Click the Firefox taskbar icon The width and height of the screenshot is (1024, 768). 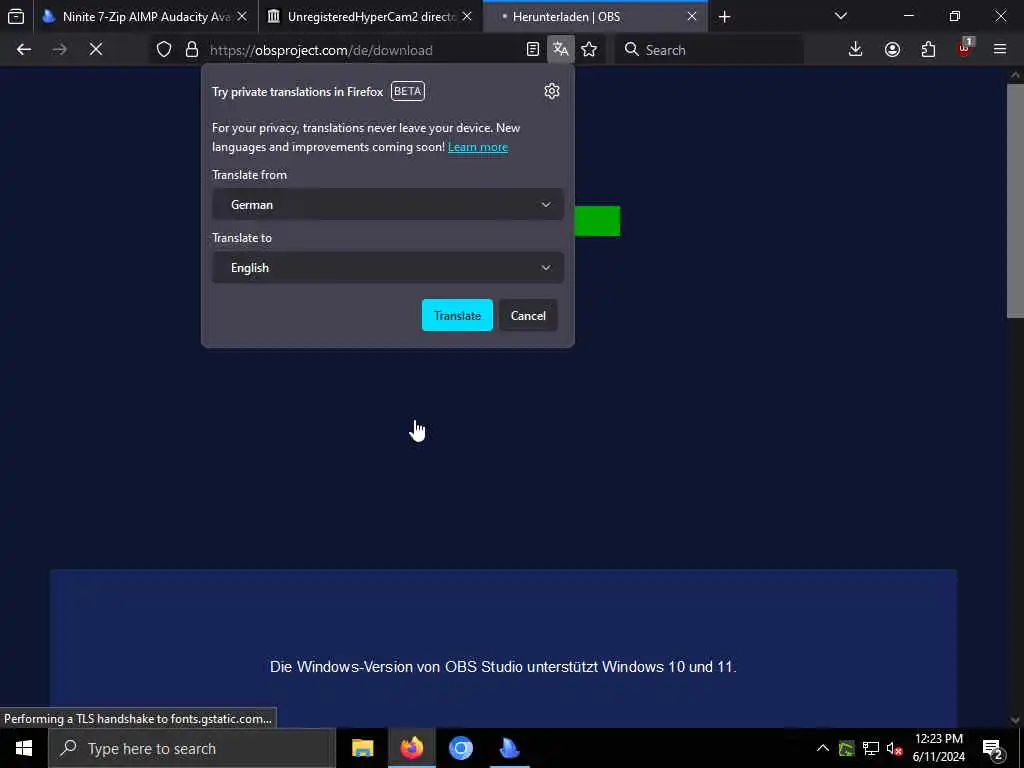[x=411, y=748]
